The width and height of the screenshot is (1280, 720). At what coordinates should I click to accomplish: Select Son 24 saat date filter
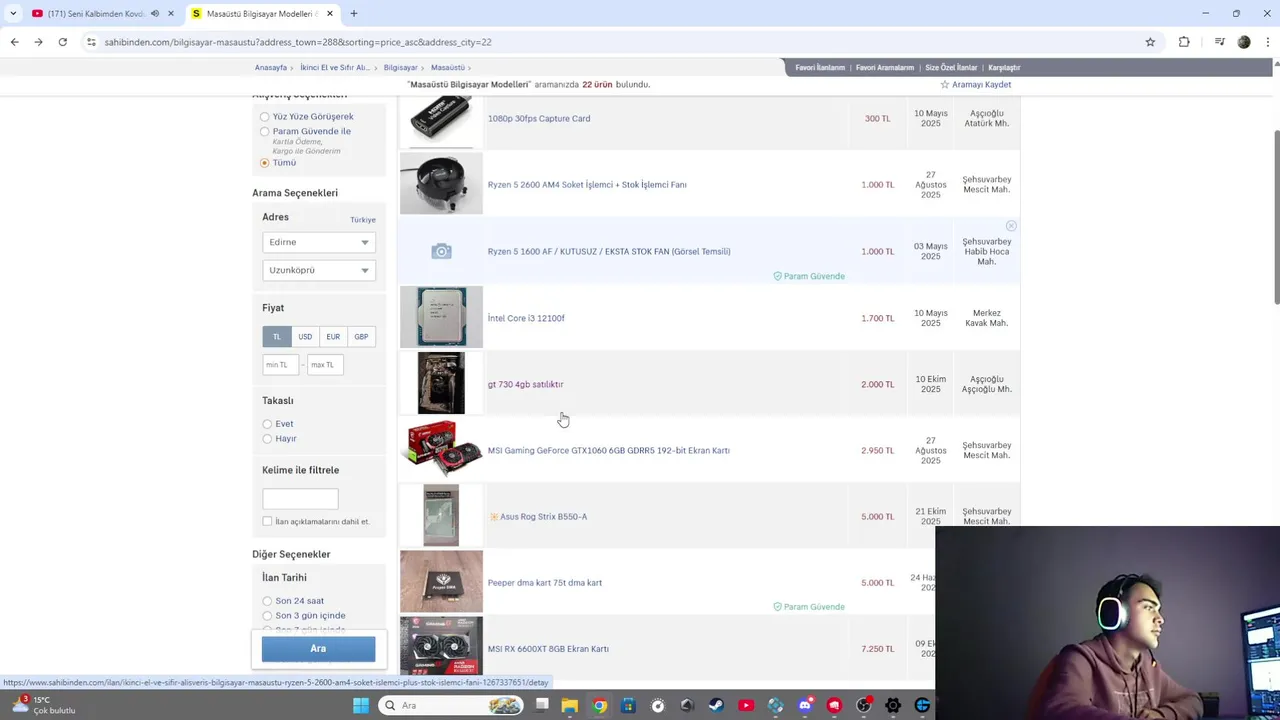[x=267, y=601]
